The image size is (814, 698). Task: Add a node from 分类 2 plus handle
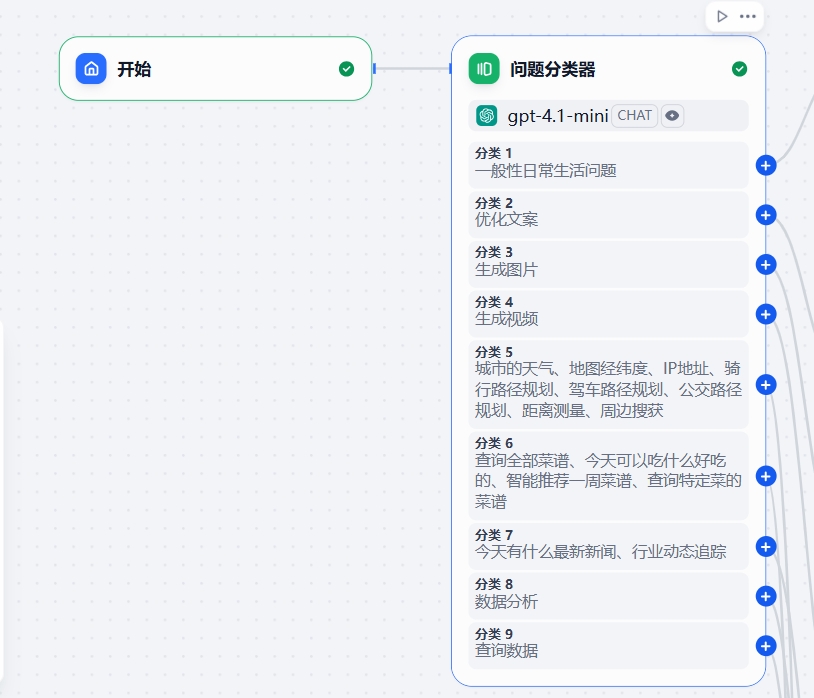point(766,215)
